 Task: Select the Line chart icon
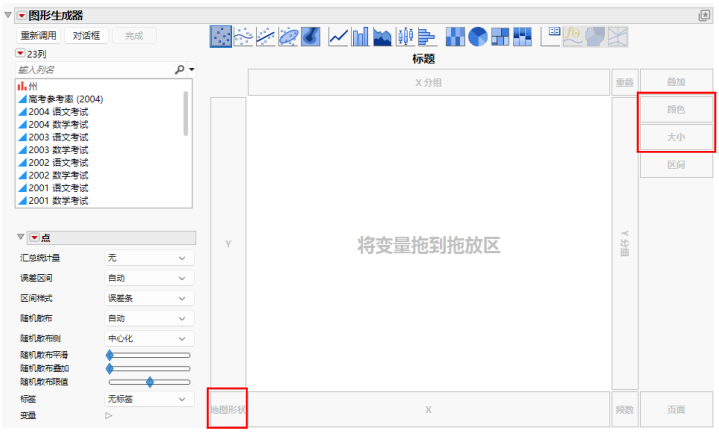click(338, 36)
